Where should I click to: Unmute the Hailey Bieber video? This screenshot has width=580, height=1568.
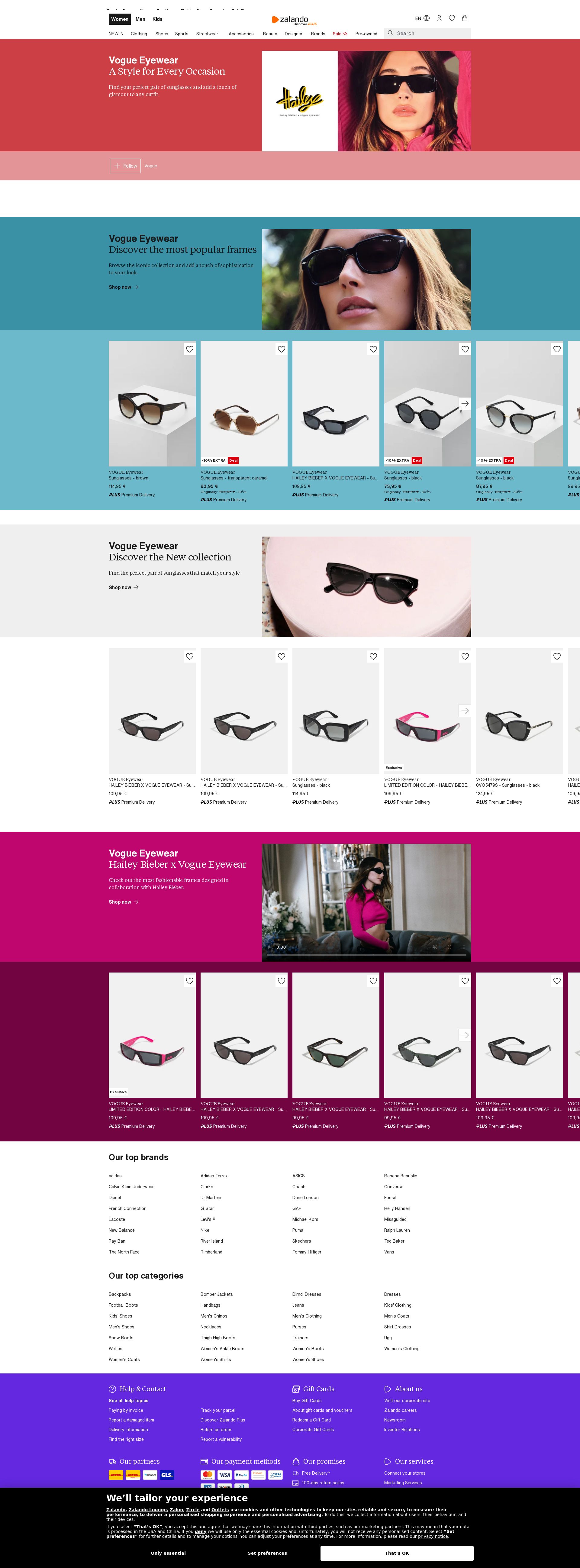(434, 947)
